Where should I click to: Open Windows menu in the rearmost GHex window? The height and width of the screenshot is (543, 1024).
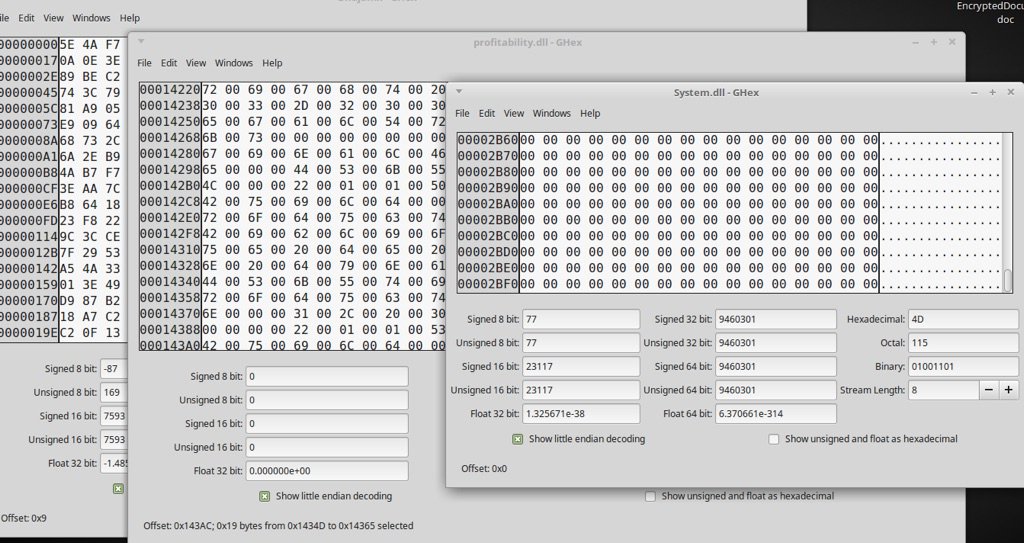point(91,18)
